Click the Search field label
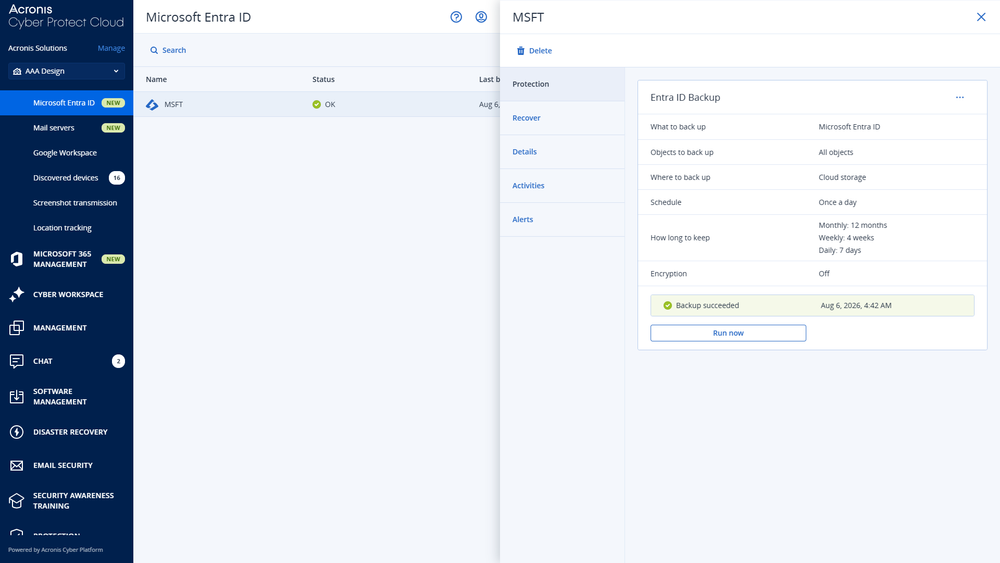The height and width of the screenshot is (563, 1000). coord(174,50)
